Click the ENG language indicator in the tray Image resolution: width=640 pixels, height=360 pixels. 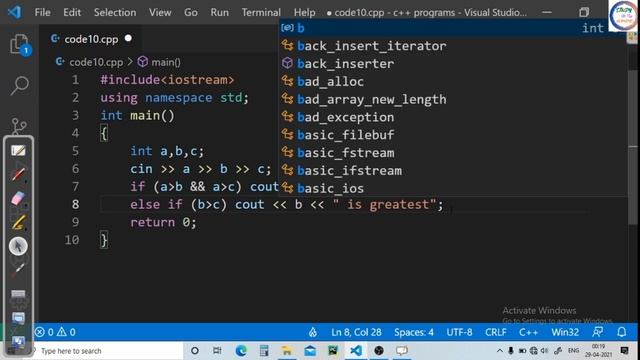tap(573, 351)
